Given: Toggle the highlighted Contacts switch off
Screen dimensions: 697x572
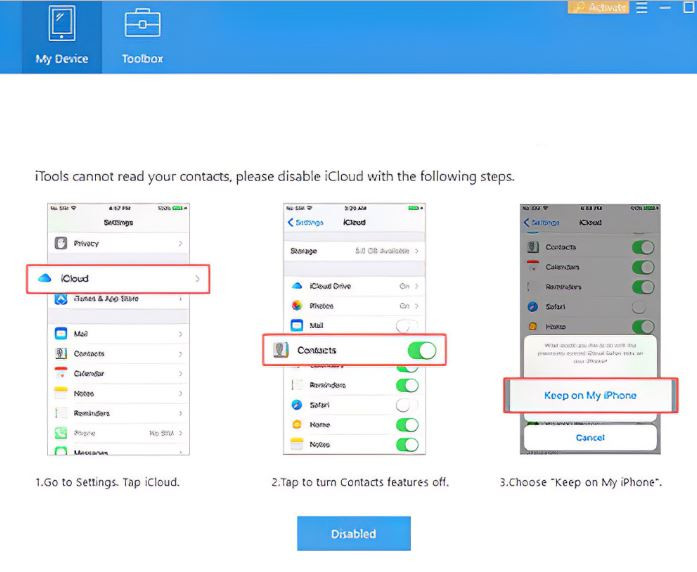Looking at the screenshot, I should coord(421,351).
